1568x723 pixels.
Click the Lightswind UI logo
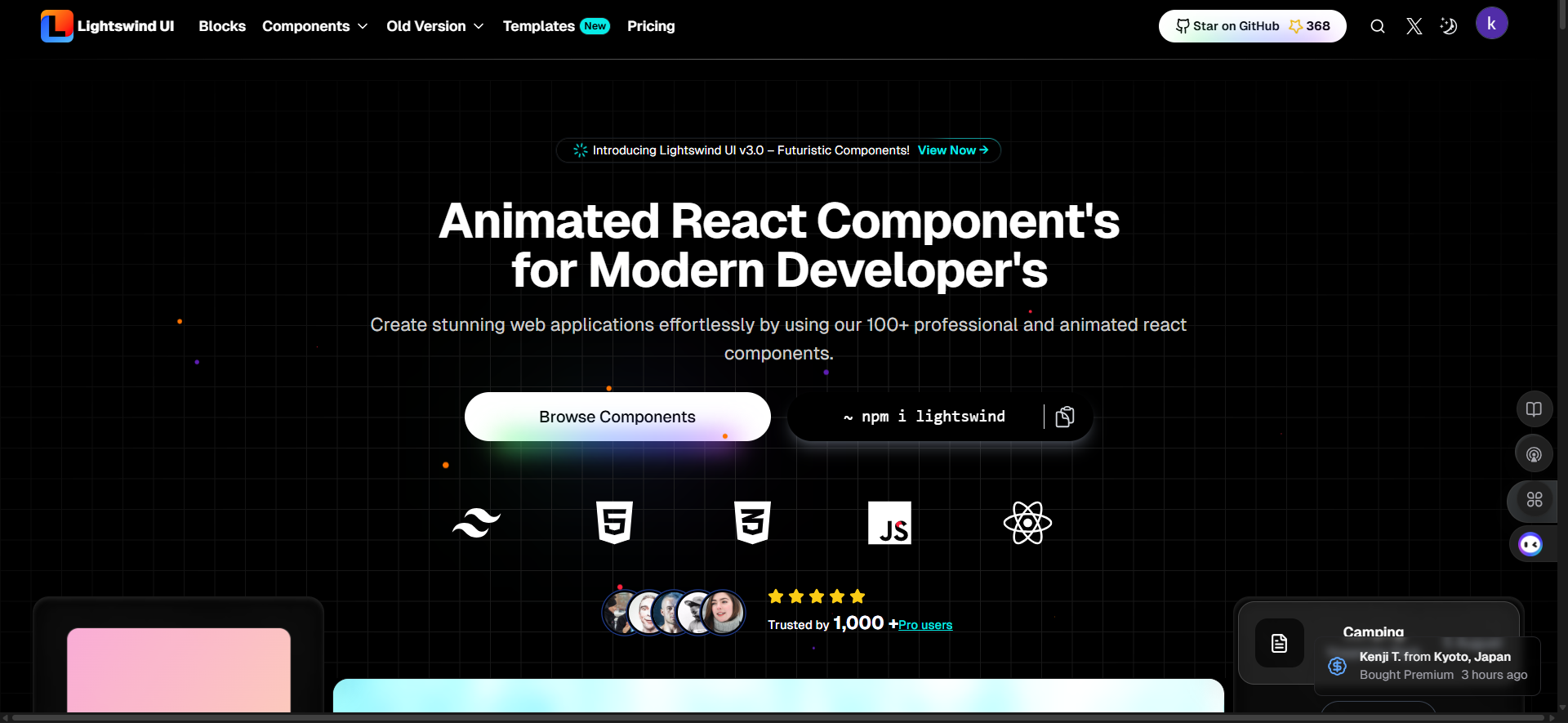(x=107, y=26)
